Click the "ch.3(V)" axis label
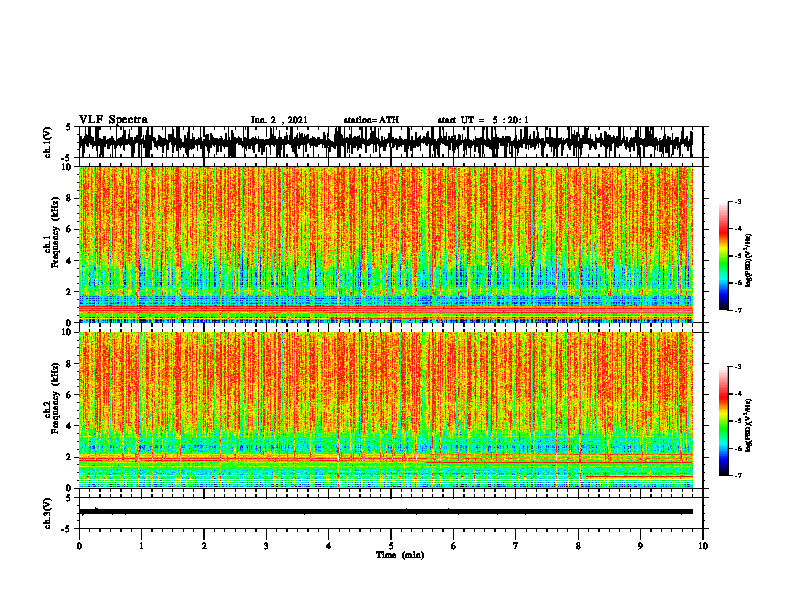792x612 pixels. coord(48,513)
